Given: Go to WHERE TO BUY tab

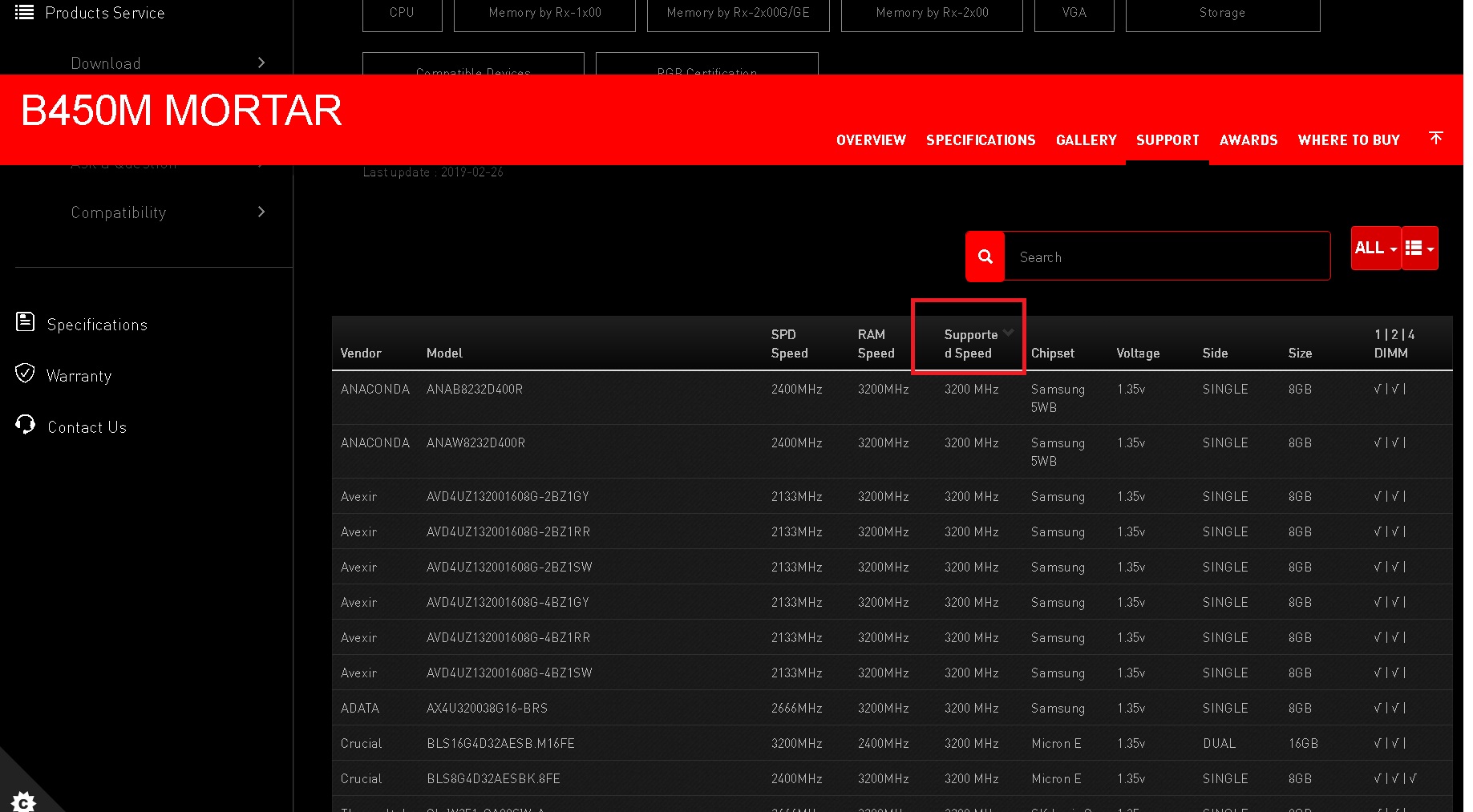Looking at the screenshot, I should [x=1349, y=140].
